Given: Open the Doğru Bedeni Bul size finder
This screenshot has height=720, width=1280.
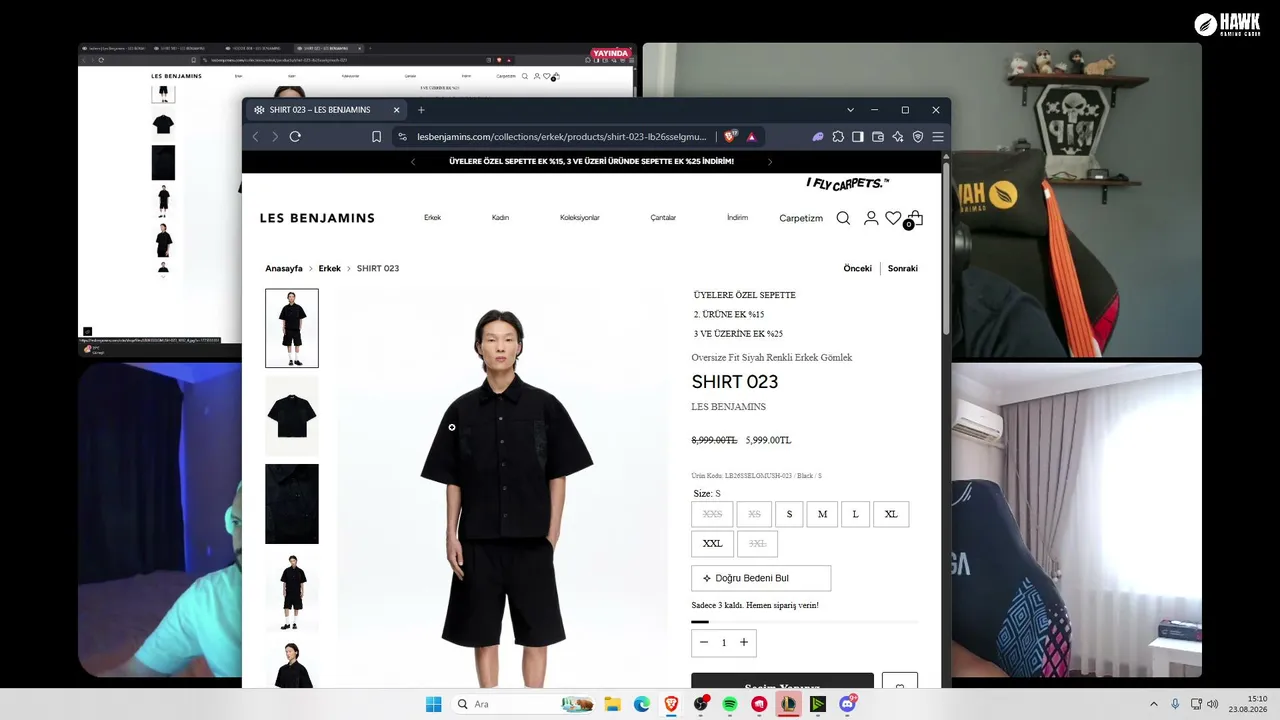Looking at the screenshot, I should point(761,578).
